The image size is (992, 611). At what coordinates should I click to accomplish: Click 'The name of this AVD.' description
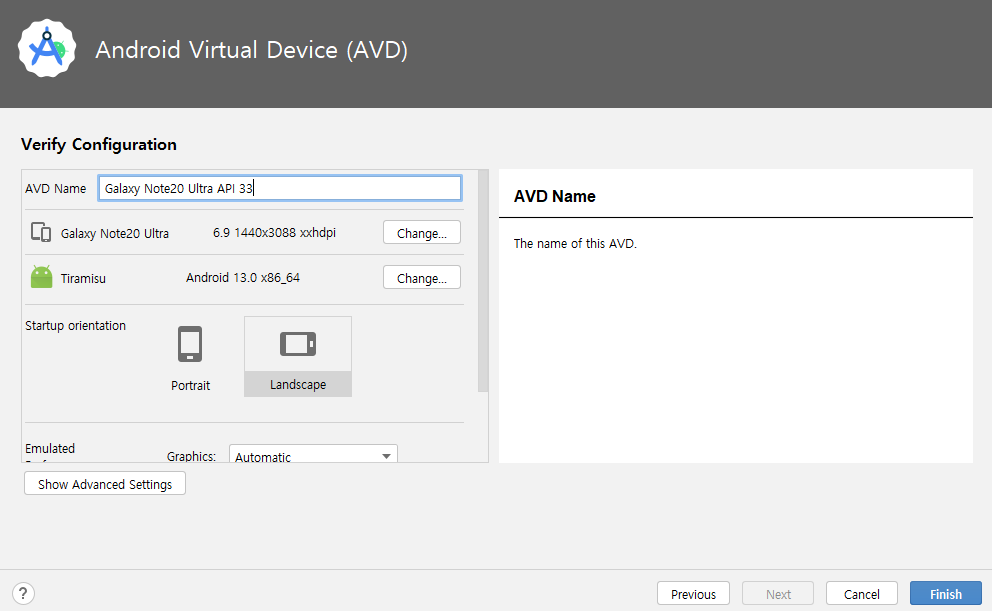[x=575, y=244]
